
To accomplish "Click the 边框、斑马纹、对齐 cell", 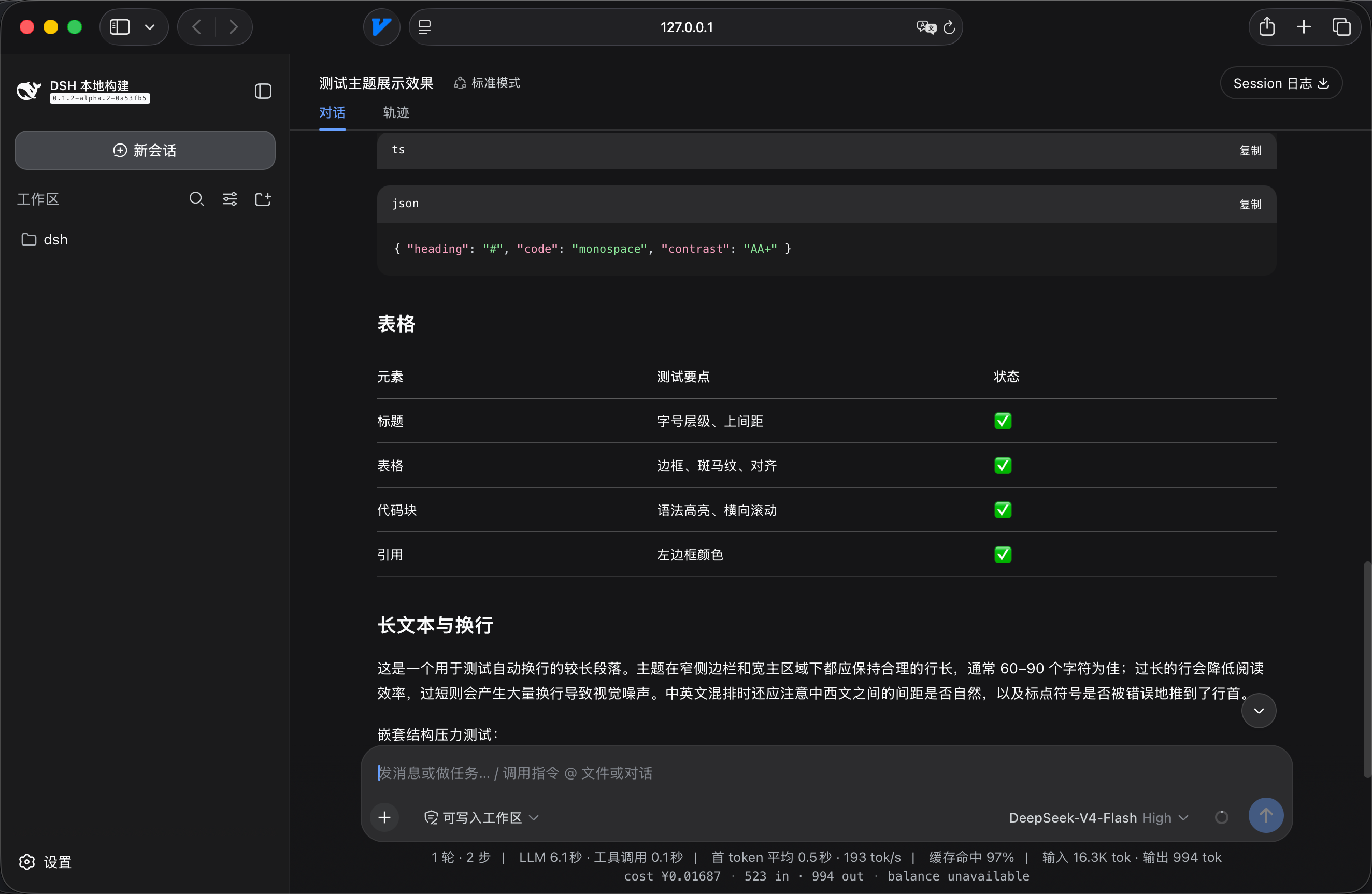I will [x=717, y=466].
